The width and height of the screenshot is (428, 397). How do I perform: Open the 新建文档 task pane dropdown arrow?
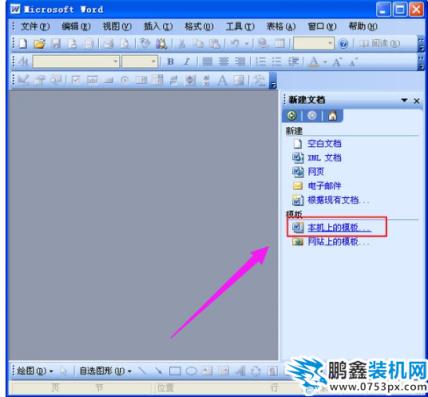[x=404, y=100]
